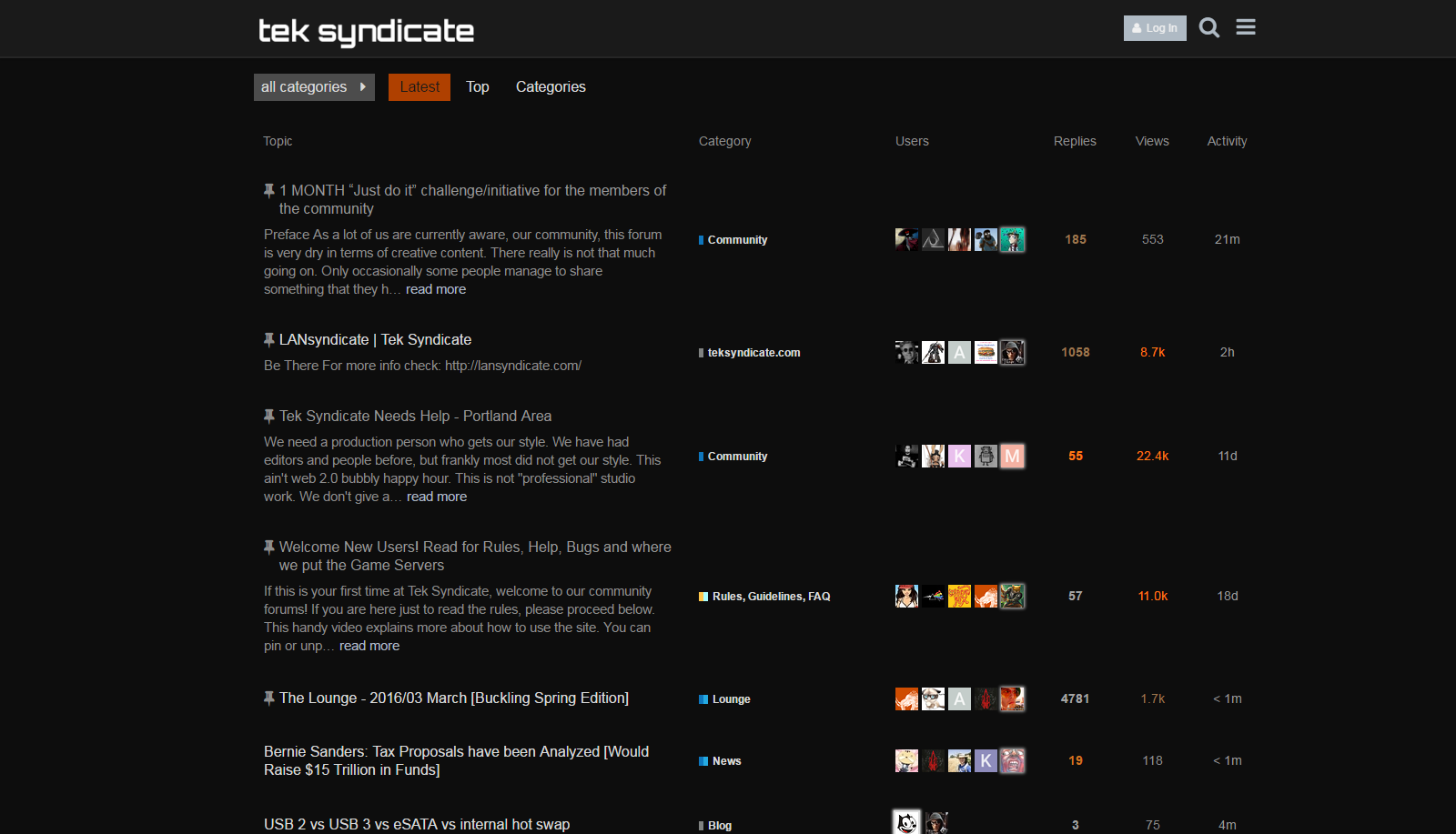Click burger avatar in LANsyndicate row
The height and width of the screenshot is (834, 1456).
pos(986,352)
